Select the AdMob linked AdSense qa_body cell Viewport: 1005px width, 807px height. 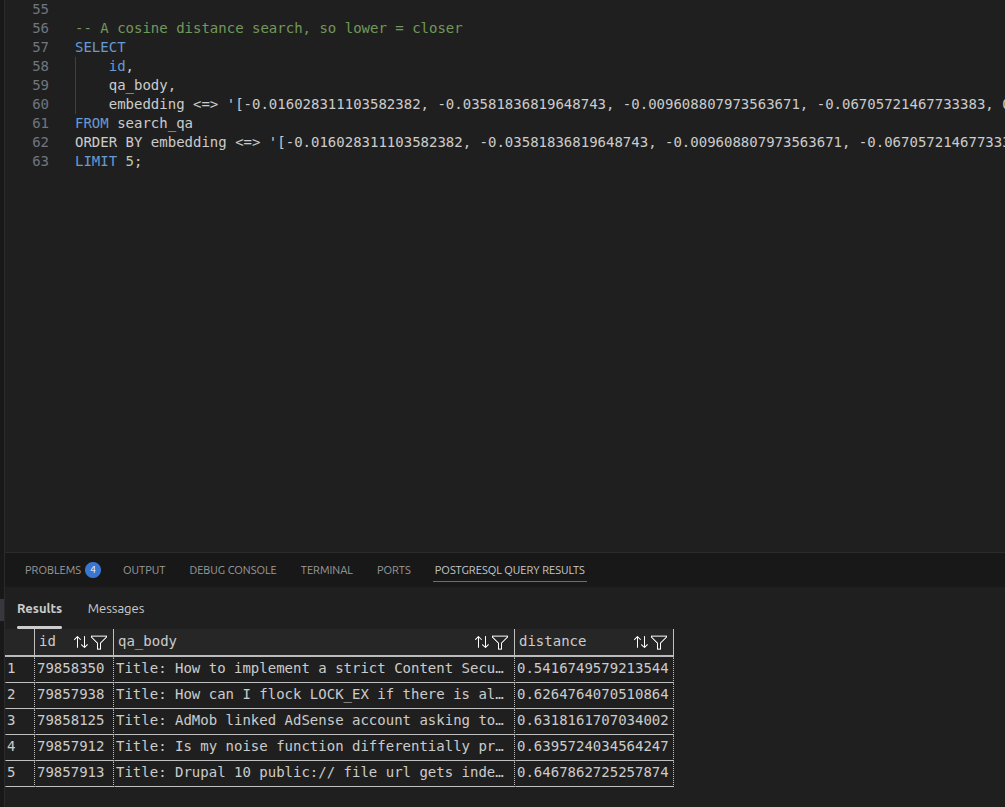coord(311,720)
